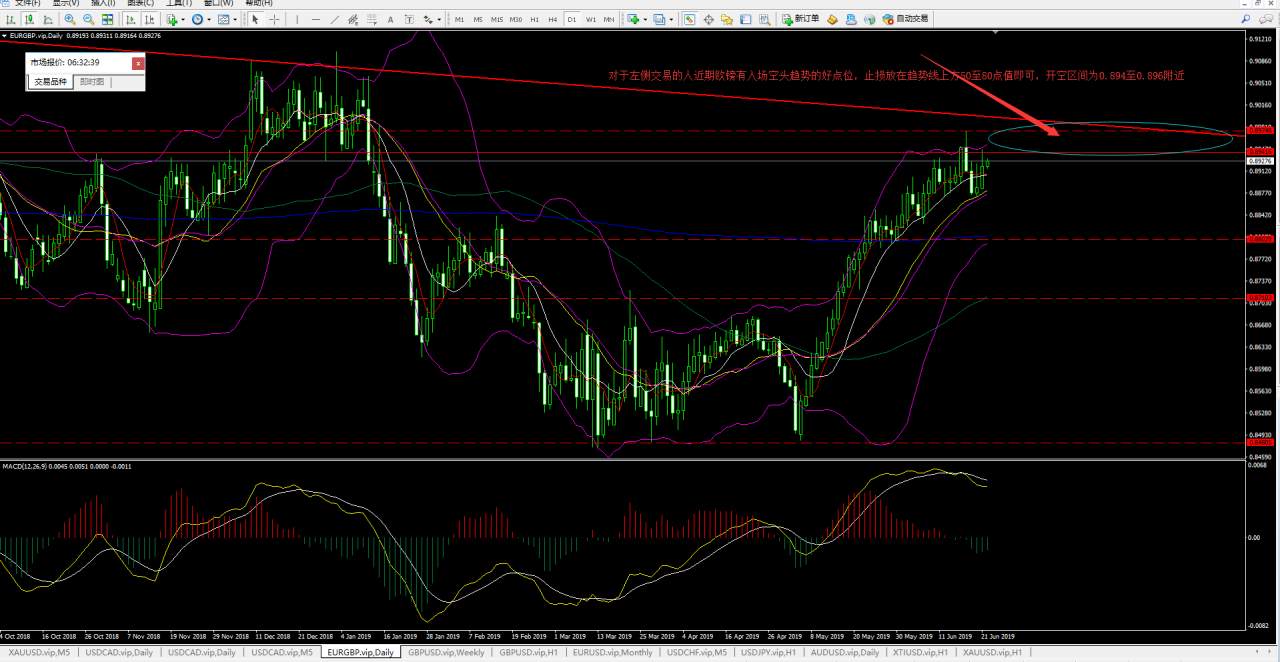Expand the profiles dropdown arrow

[671, 19]
